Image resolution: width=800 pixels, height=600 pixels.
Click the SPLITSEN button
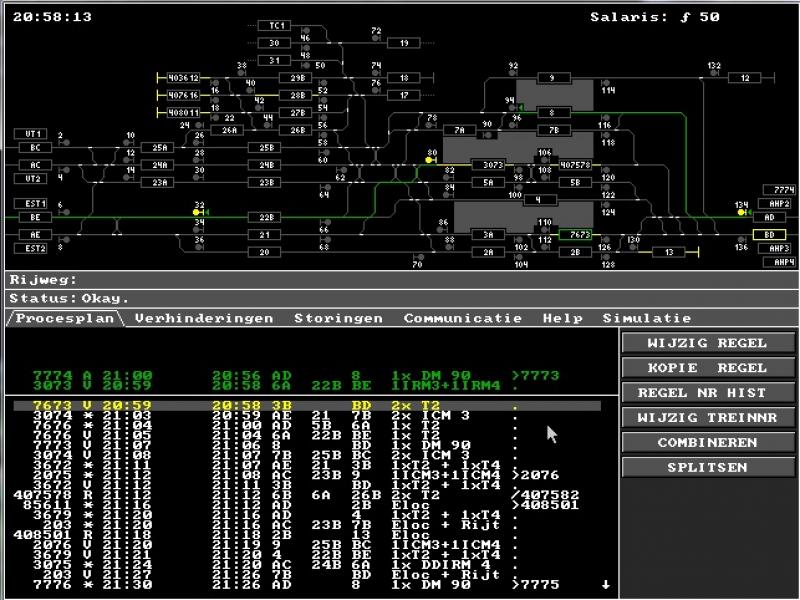pos(707,467)
